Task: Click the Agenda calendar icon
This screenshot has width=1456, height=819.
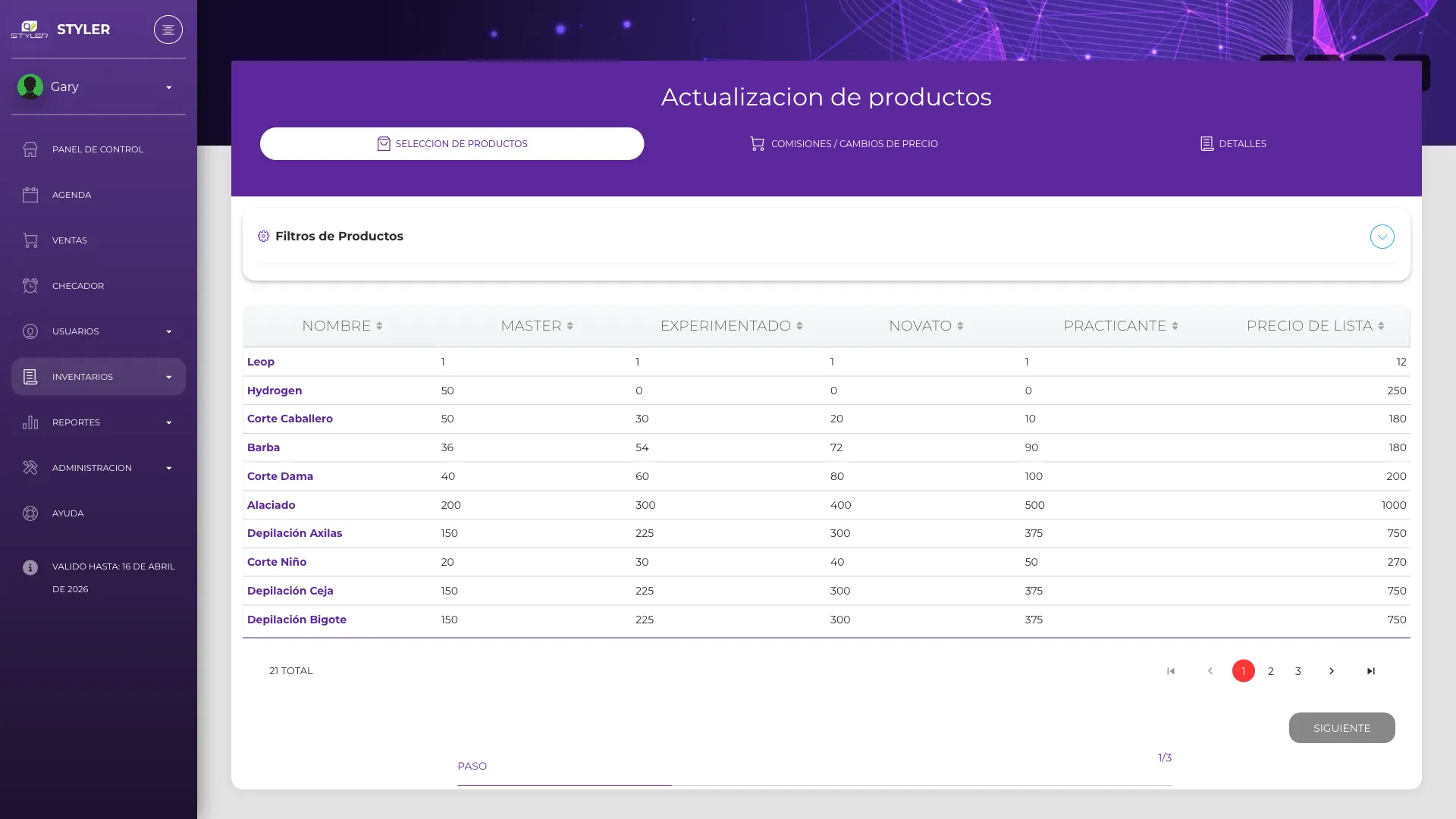Action: tap(30, 195)
